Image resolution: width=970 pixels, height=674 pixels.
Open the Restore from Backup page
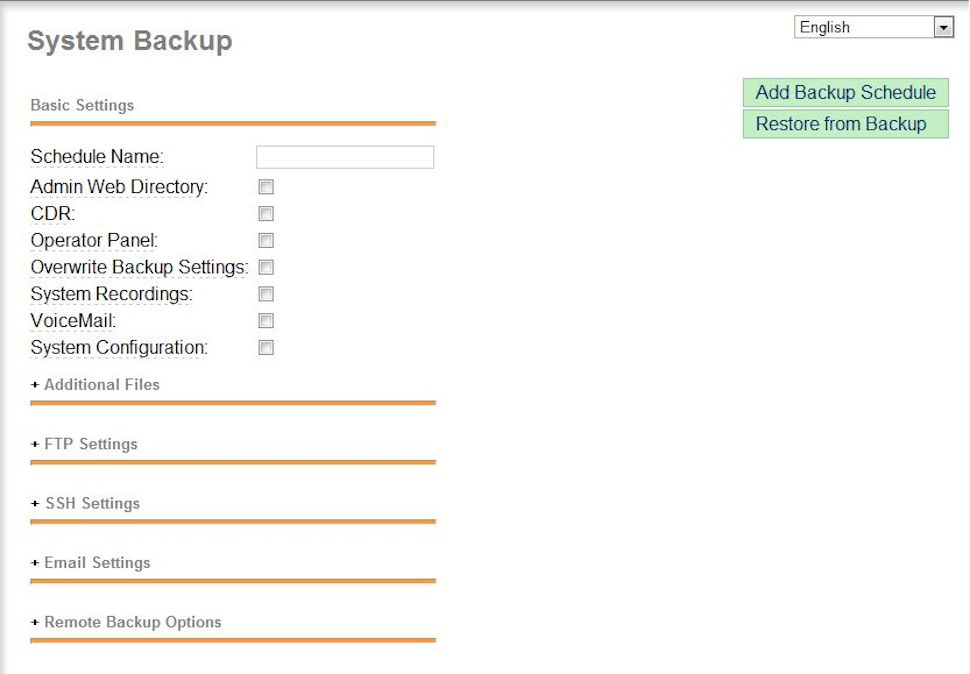846,124
